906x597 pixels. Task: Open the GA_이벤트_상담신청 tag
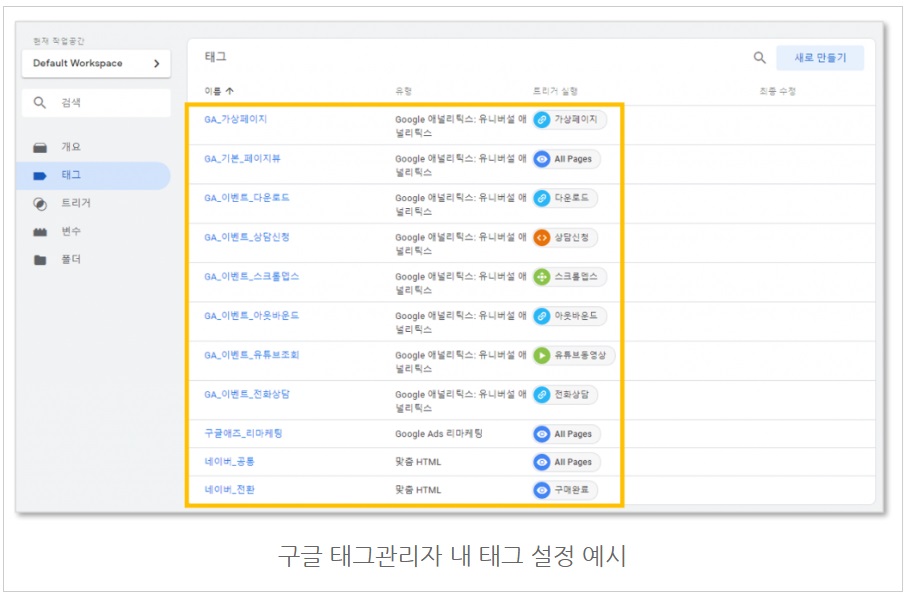point(247,237)
